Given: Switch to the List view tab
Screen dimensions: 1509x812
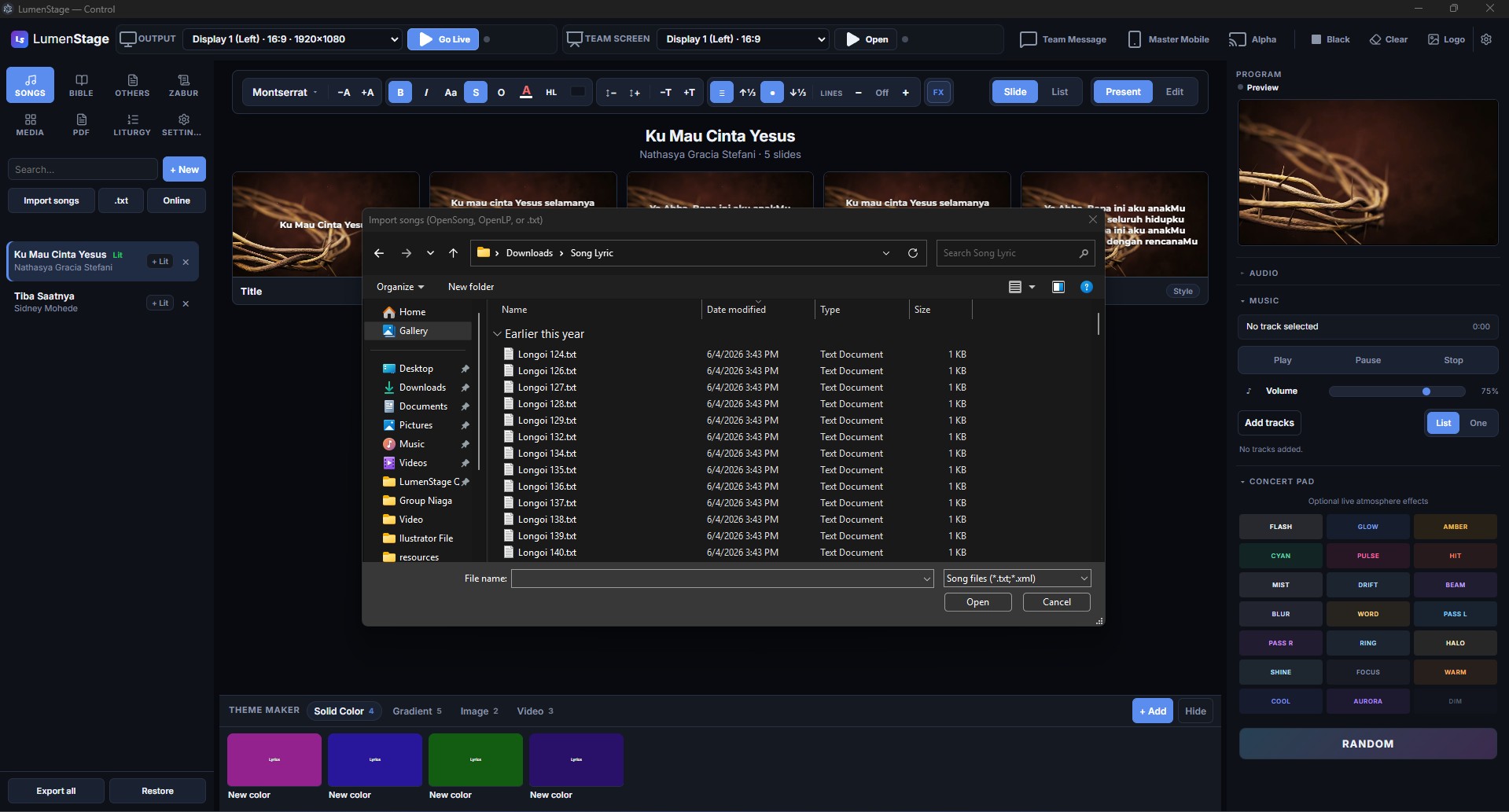Looking at the screenshot, I should click(x=1059, y=92).
